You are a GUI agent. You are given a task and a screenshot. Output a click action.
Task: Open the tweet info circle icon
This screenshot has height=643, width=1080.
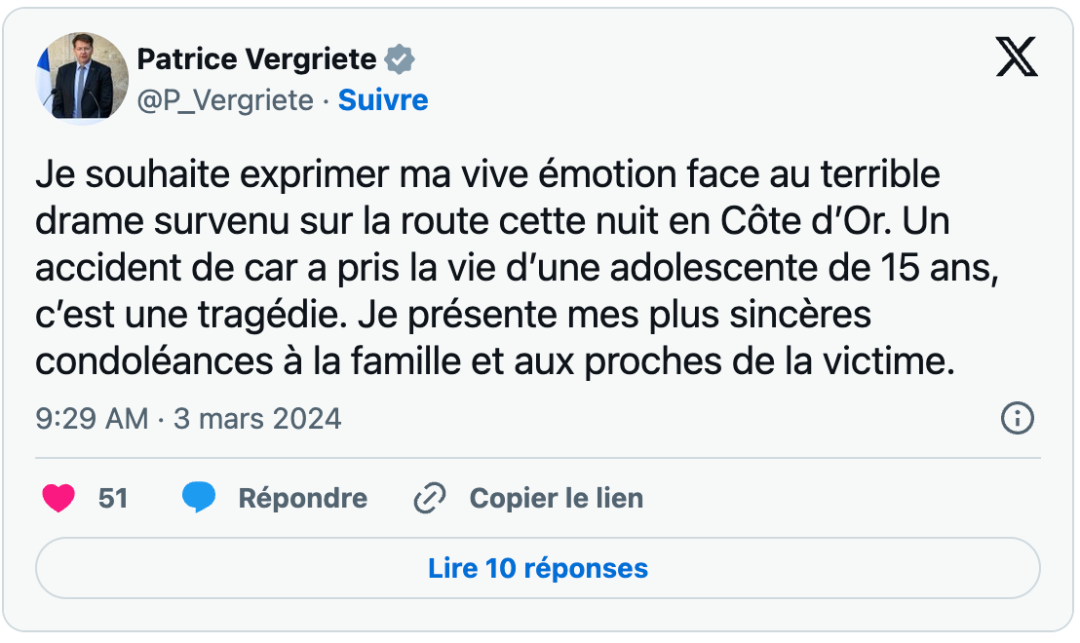1017,418
